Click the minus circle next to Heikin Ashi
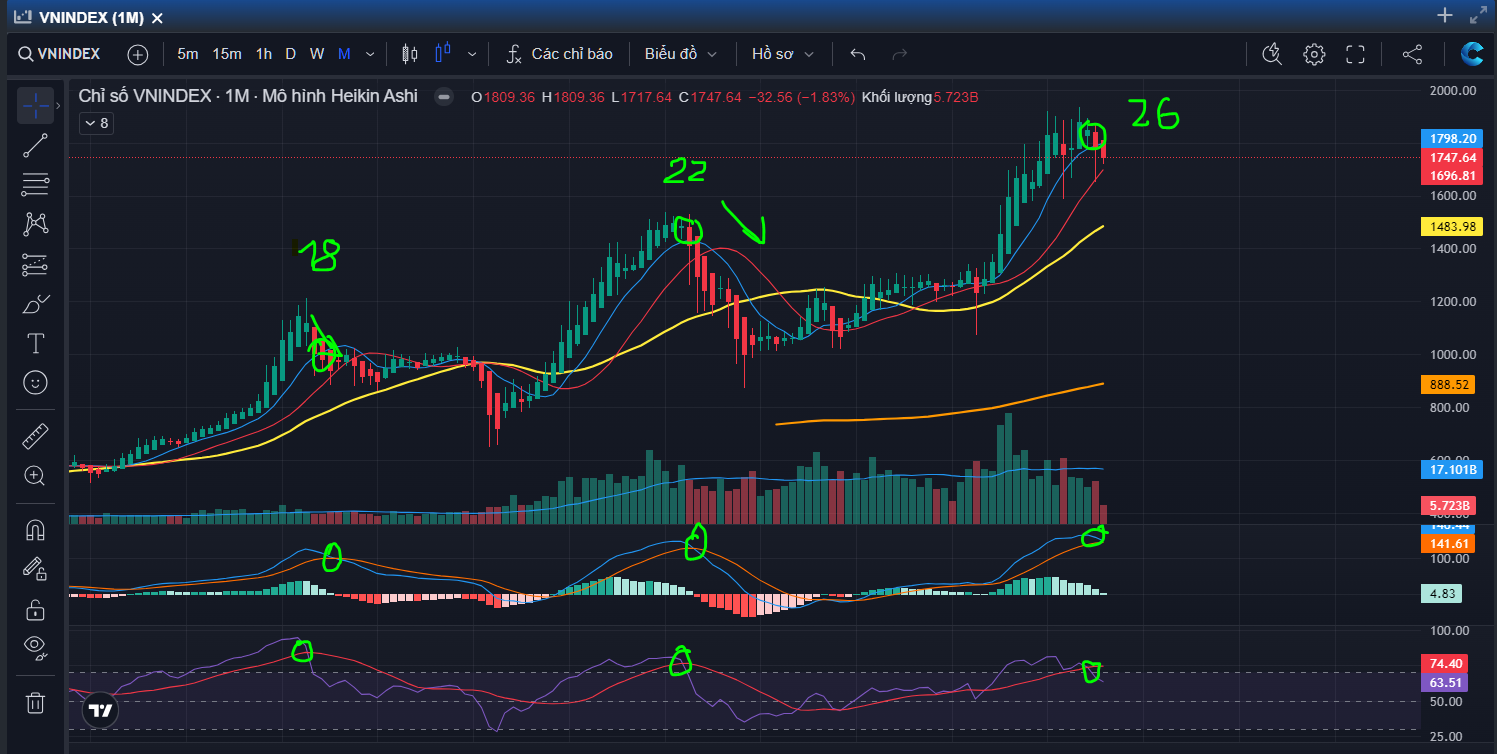 (x=444, y=97)
